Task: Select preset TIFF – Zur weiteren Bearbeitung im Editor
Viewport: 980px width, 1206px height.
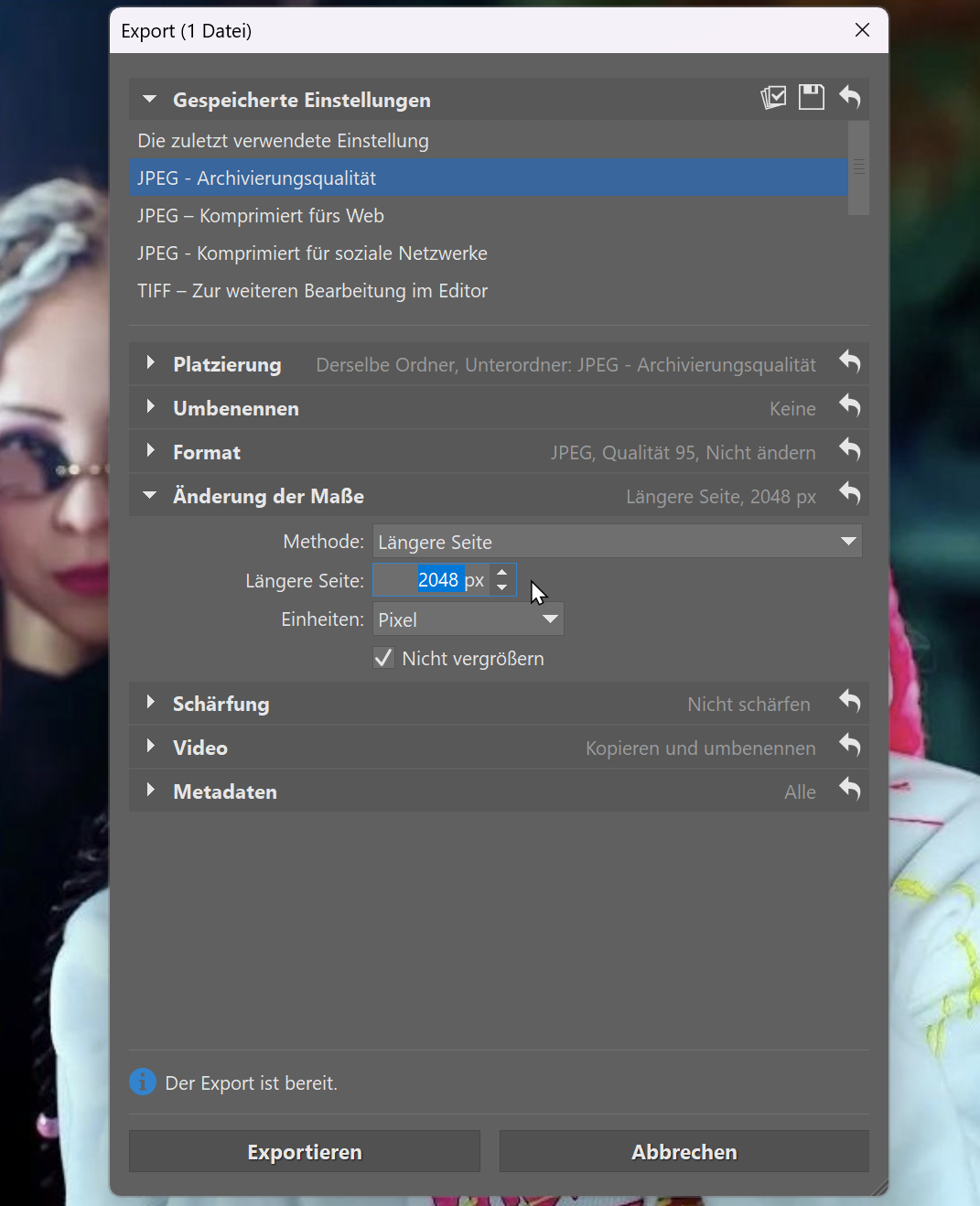Action: [x=489, y=291]
